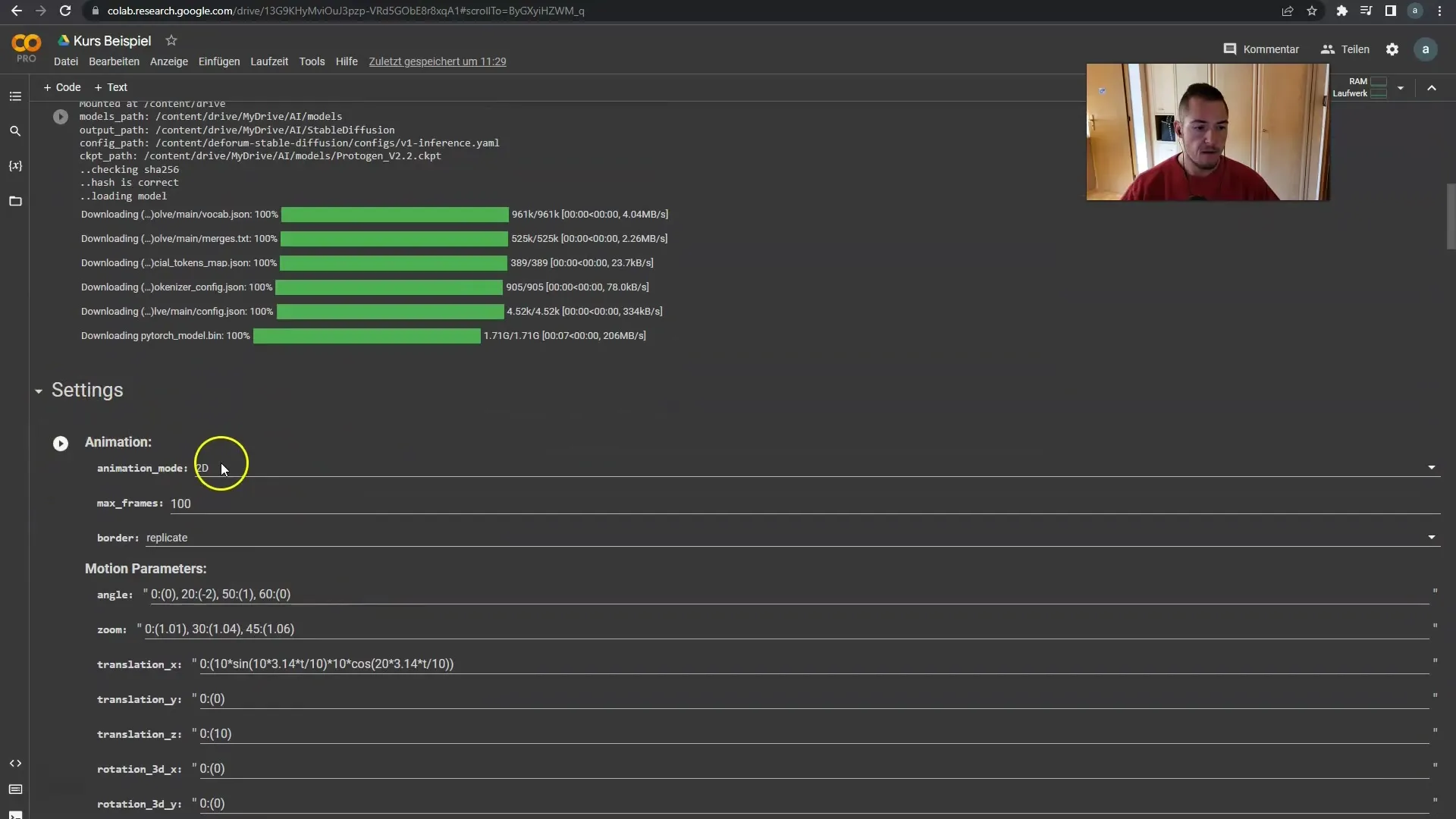Viewport: 1456px width, 819px height.
Task: View site information lock icon
Action: pos(95,11)
